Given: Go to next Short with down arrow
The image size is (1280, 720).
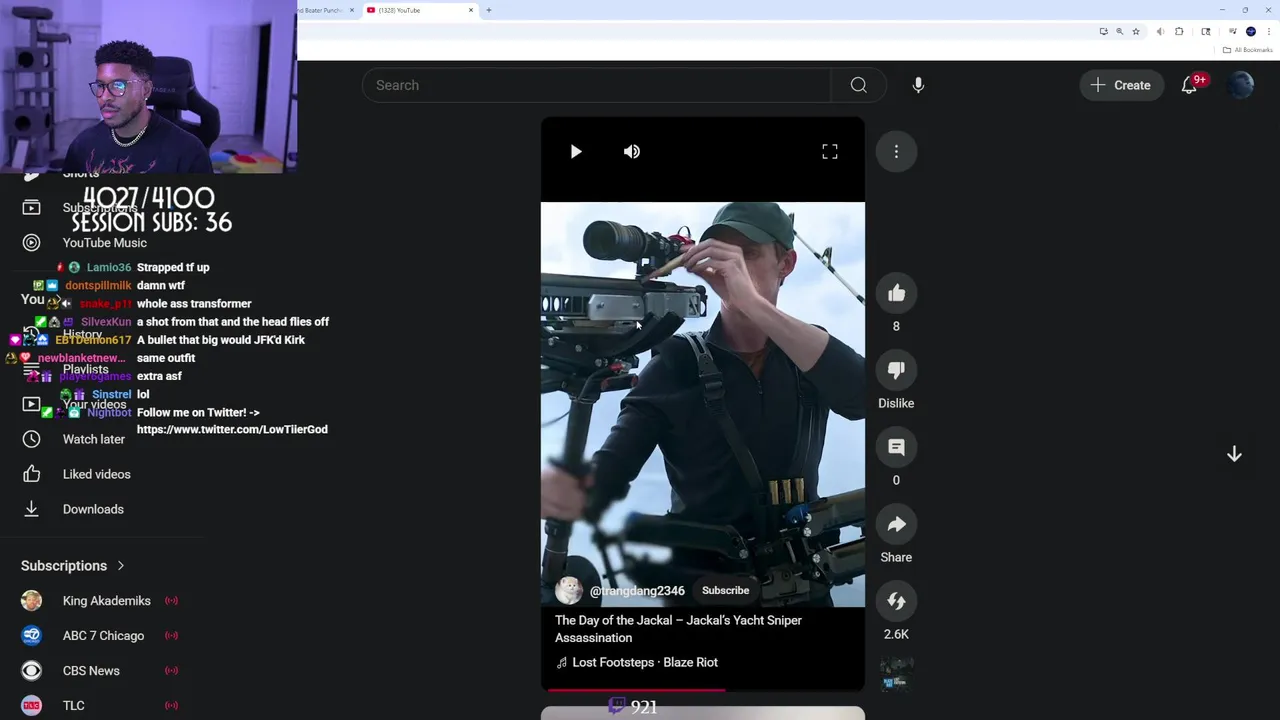Looking at the screenshot, I should tap(1234, 454).
